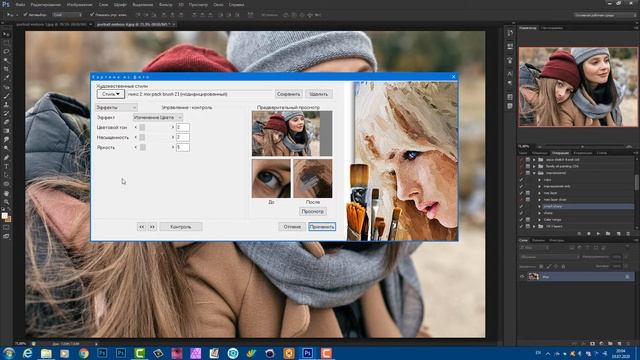The image size is (640, 360).
Task: Open Internet Explorer from the taskbar
Action: tap(27, 353)
